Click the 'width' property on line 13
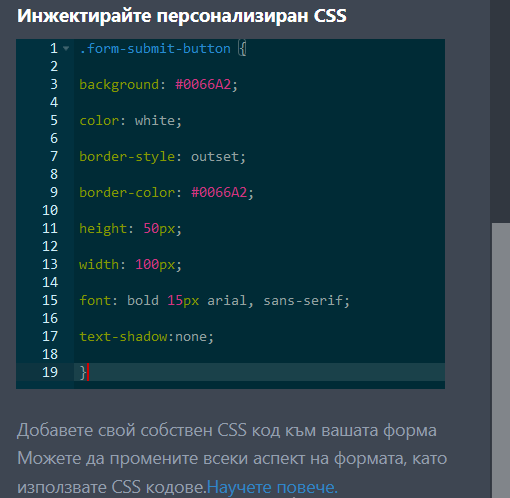The width and height of the screenshot is (510, 498). pyautogui.click(x=99, y=265)
